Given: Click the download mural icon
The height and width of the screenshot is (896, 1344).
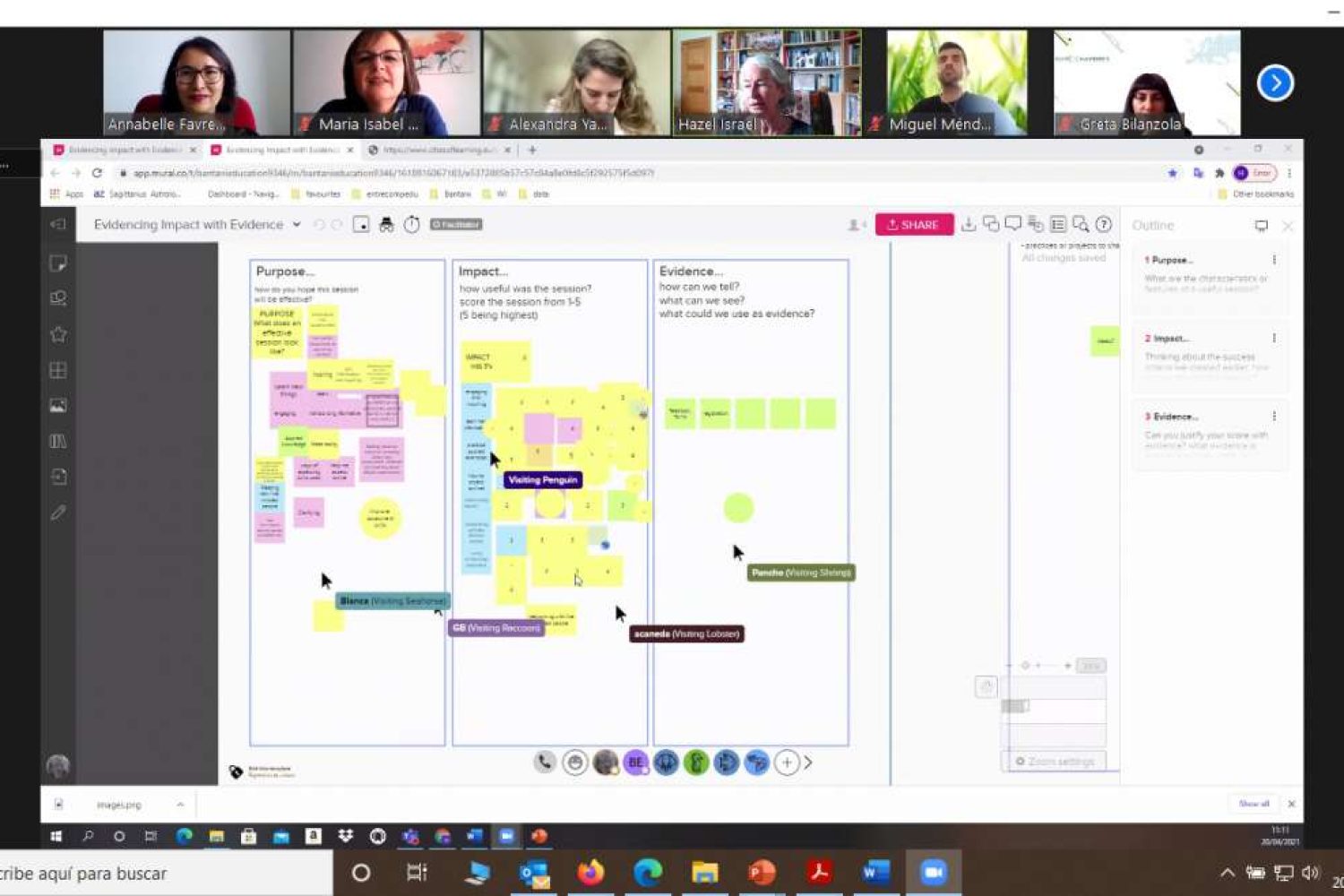Looking at the screenshot, I should pyautogui.click(x=969, y=225).
